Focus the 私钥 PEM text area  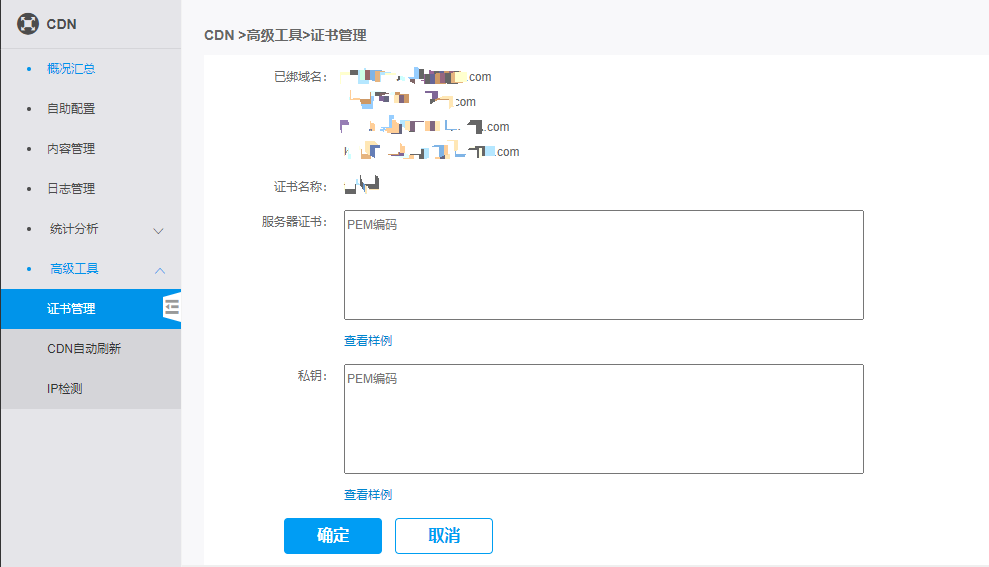[603, 419]
